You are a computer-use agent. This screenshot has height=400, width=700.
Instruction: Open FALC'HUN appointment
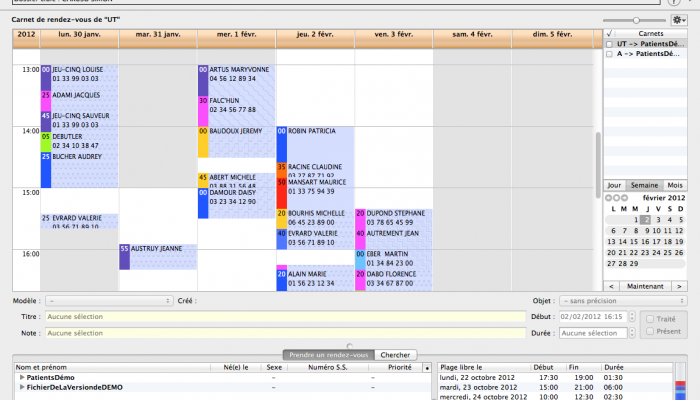(x=237, y=111)
